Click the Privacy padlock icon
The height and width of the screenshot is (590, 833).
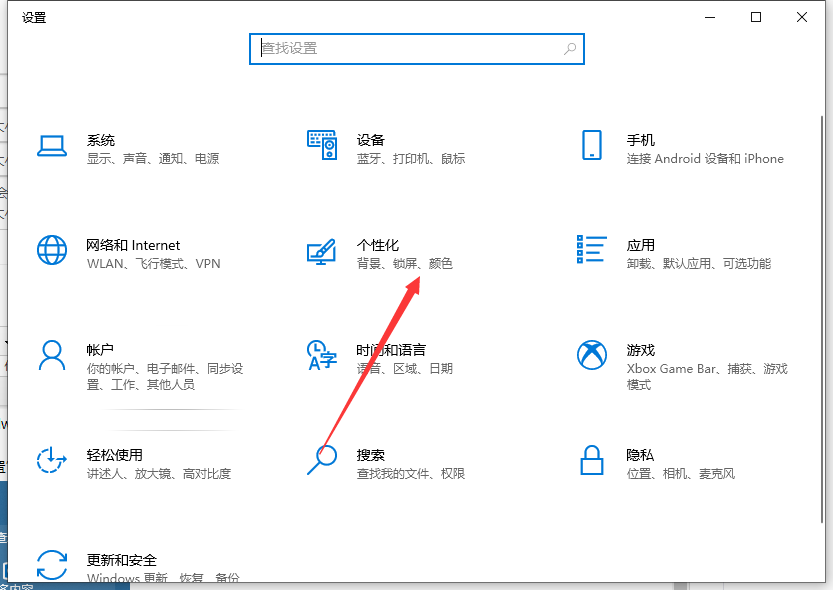tap(592, 460)
